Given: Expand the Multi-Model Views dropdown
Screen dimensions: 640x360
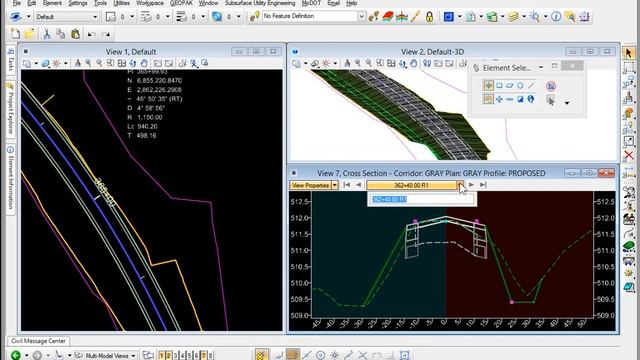Looking at the screenshot, I should (x=133, y=356).
